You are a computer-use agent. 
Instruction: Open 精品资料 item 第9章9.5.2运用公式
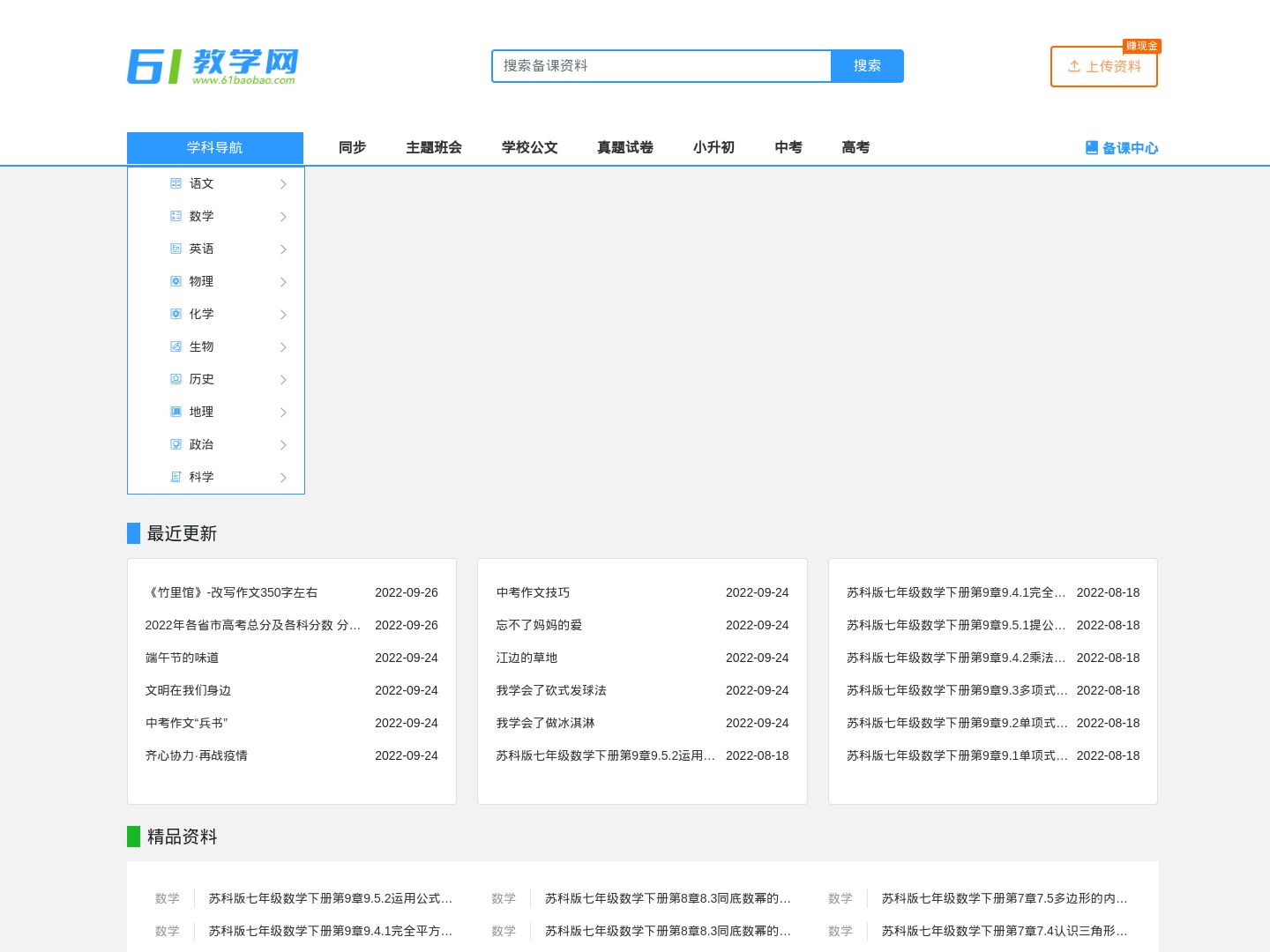(x=331, y=898)
